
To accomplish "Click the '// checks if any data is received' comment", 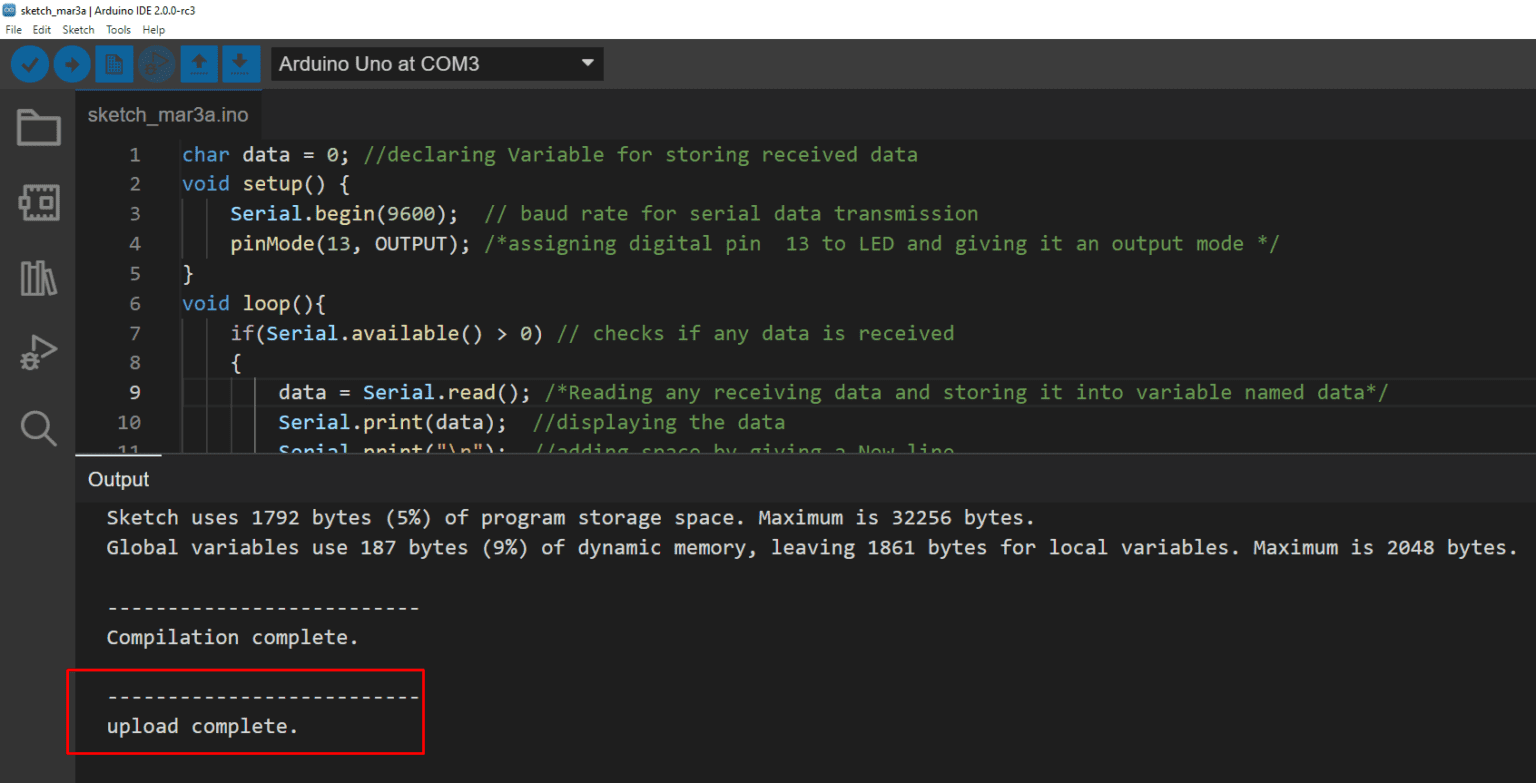I will coord(755,333).
